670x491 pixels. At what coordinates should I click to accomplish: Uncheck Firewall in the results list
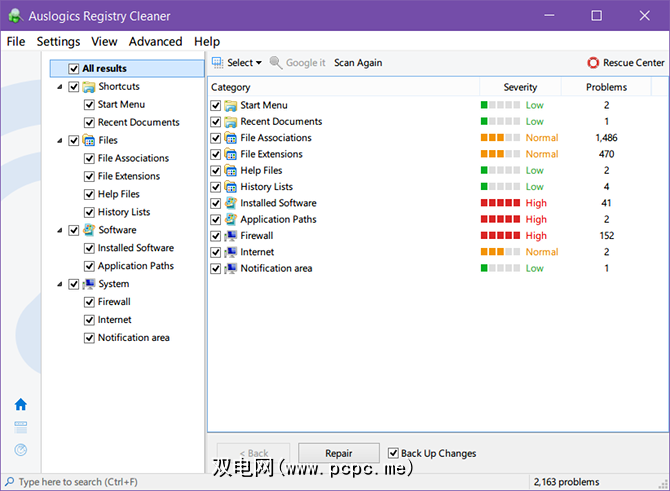(x=216, y=236)
